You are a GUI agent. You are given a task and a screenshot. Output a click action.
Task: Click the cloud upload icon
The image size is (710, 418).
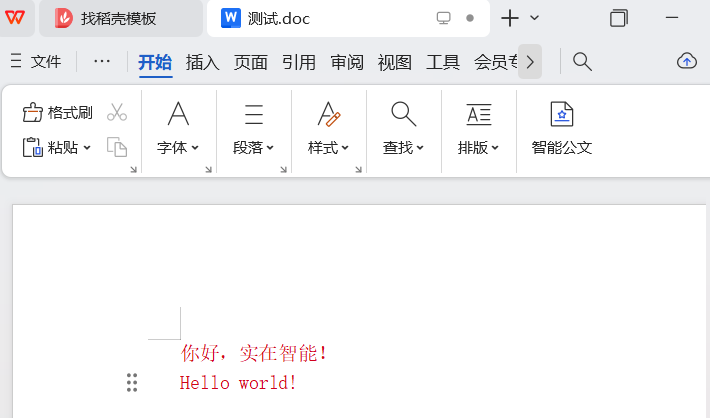(687, 61)
